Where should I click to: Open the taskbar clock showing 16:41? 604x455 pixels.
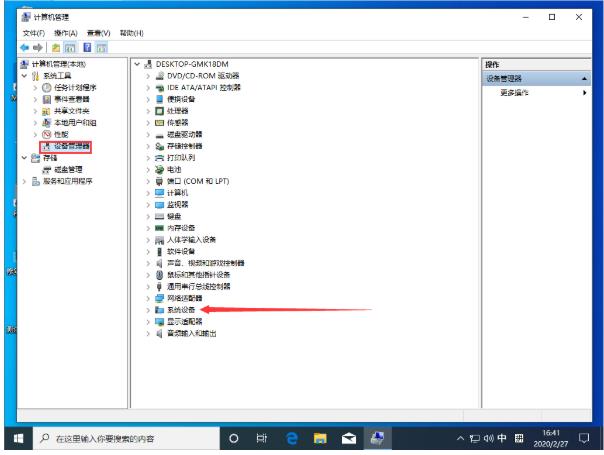tap(551, 438)
